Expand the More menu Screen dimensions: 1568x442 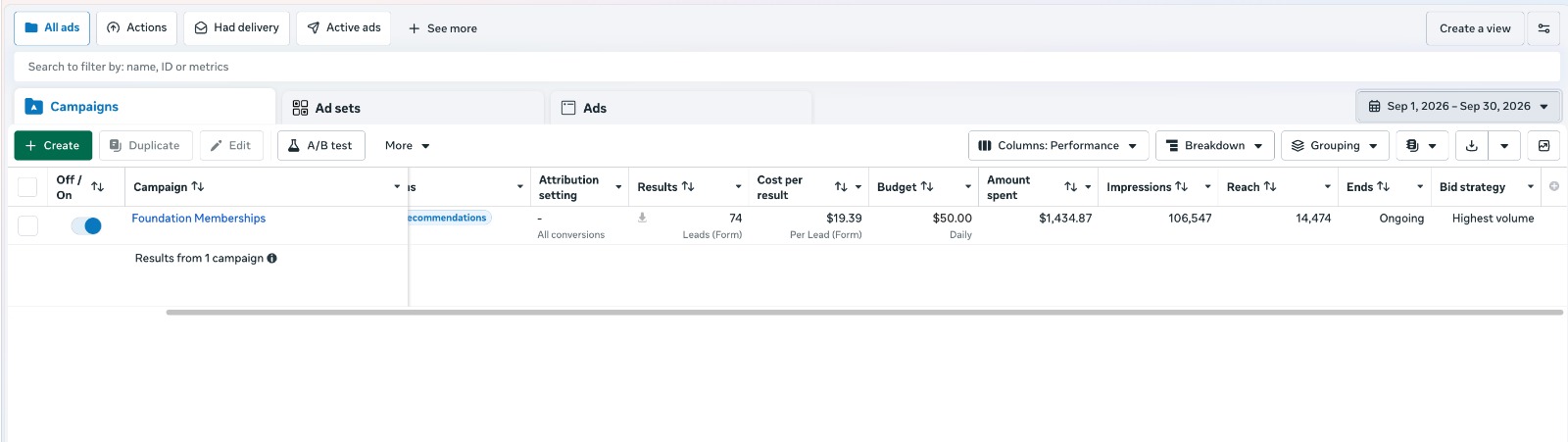click(408, 146)
